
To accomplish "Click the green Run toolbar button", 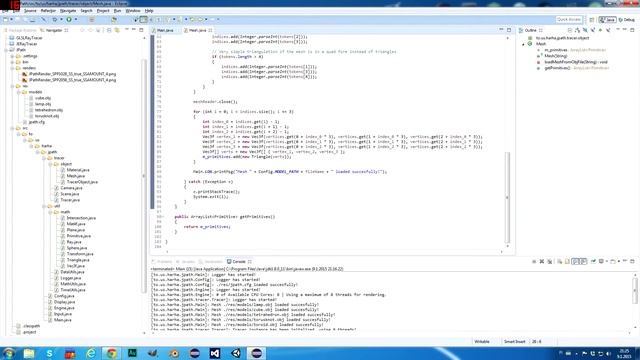I will 69,19.
